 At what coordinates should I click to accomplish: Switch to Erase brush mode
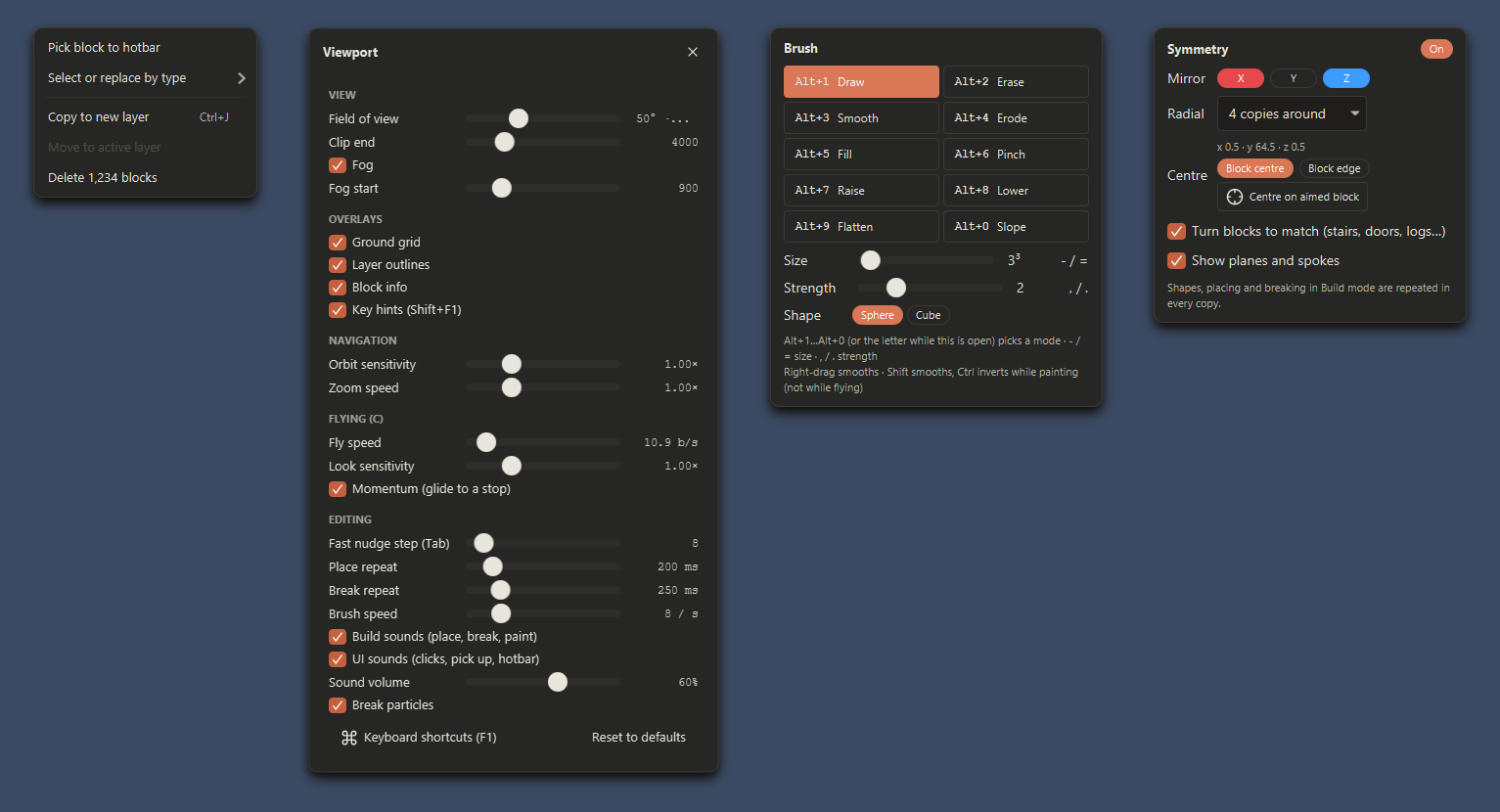[x=1016, y=82]
